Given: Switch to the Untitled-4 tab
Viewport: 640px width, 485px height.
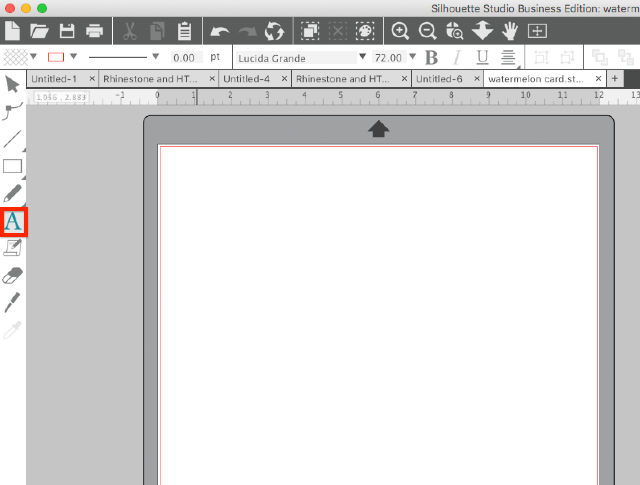Looking at the screenshot, I should (x=247, y=79).
